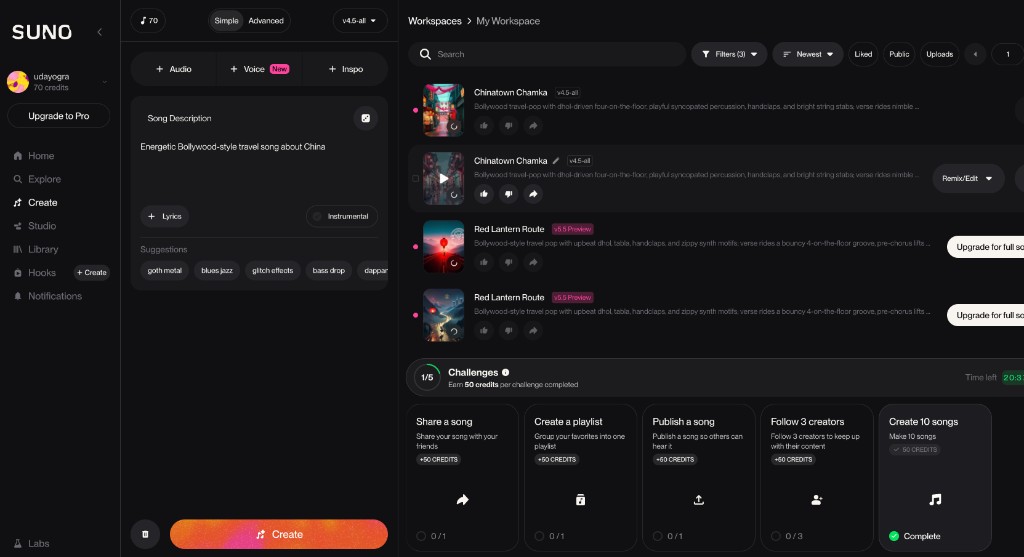Share the second Chinatown Chamka song
The height and width of the screenshot is (557, 1024).
(533, 194)
